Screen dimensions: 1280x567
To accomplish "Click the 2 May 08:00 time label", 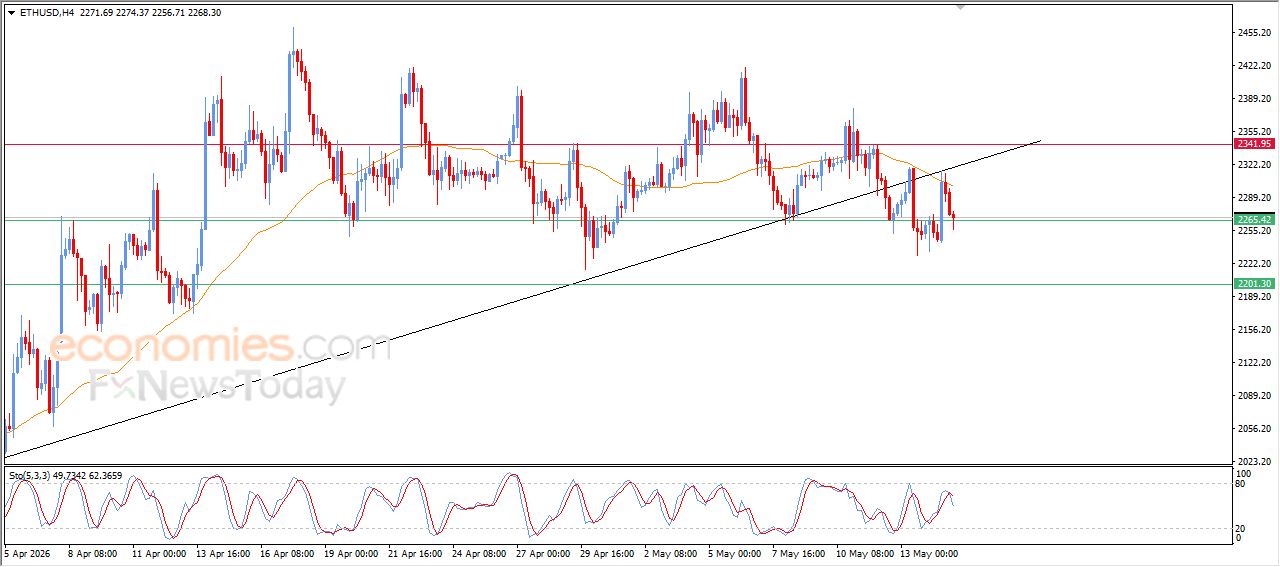I will pos(671,552).
